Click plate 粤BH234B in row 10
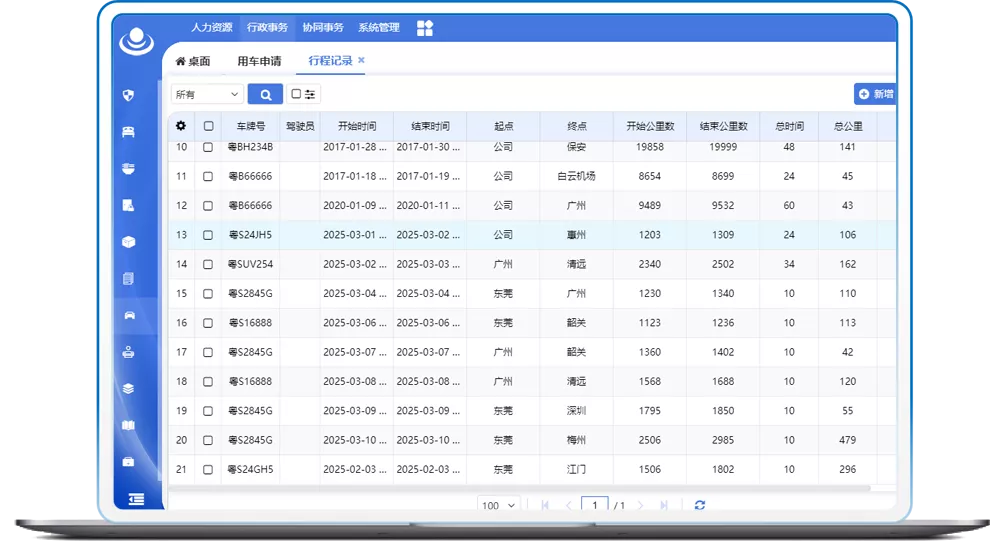The image size is (1000, 546). pyautogui.click(x=251, y=147)
